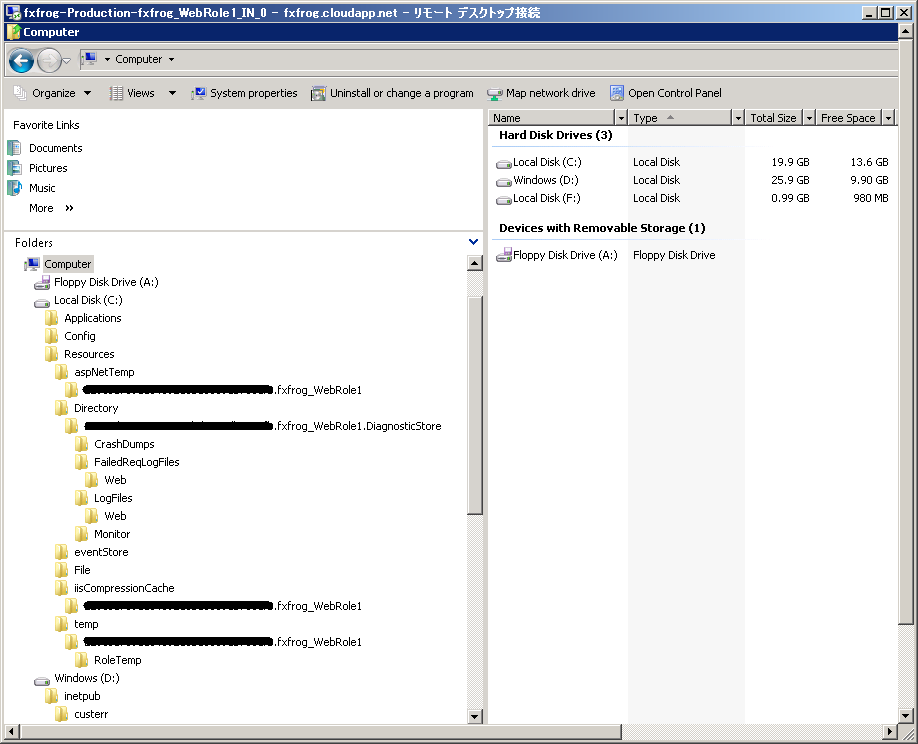The image size is (918, 744).
Task: Click the Back navigation arrow button
Action: pyautogui.click(x=21, y=61)
